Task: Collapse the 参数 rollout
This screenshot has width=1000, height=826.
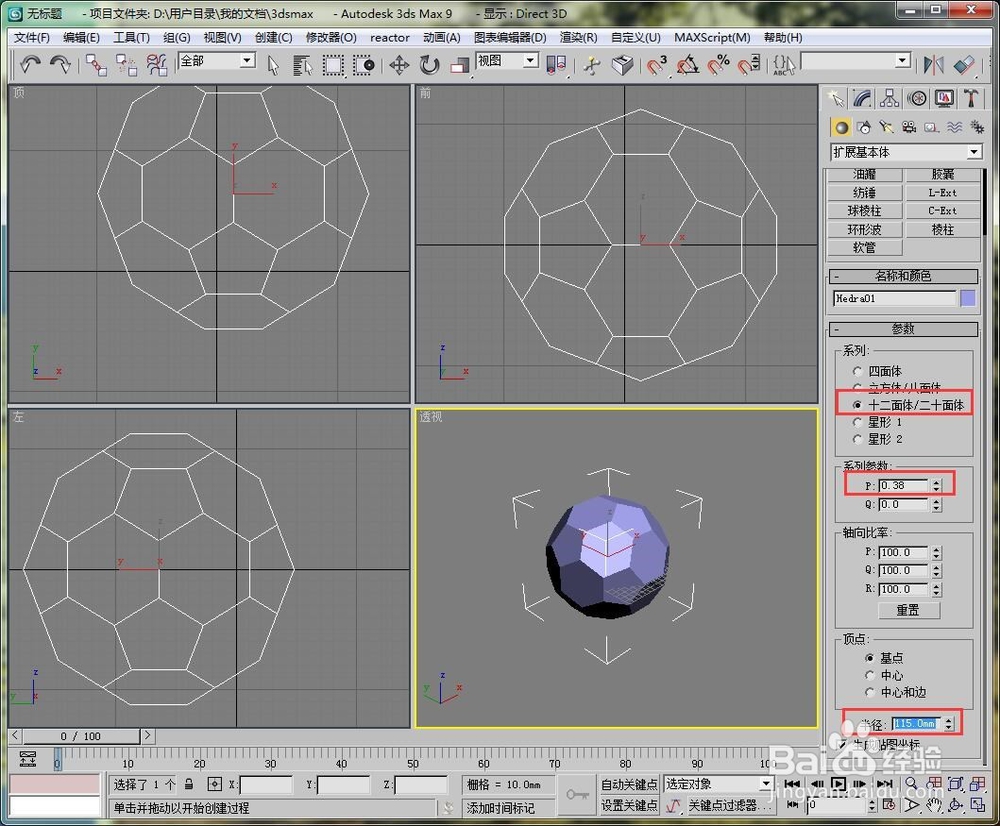Action: 902,329
